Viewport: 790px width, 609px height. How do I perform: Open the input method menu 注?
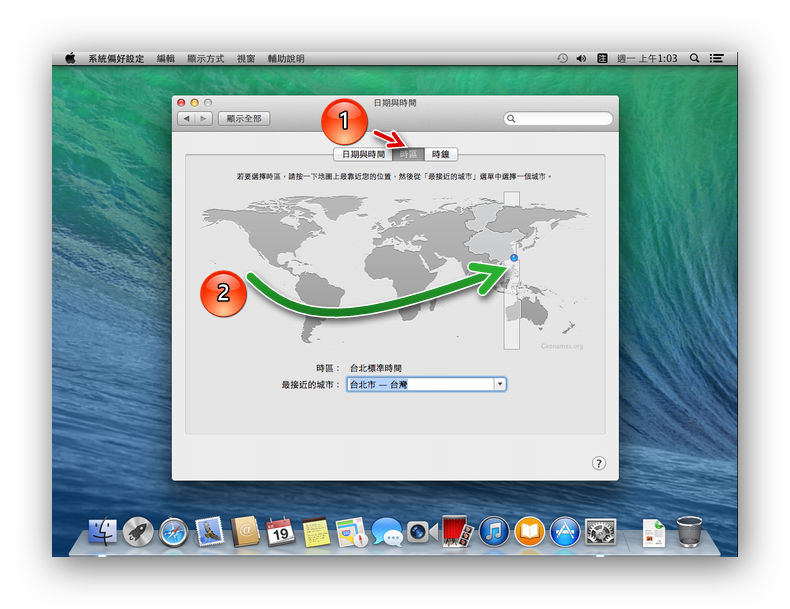click(602, 59)
